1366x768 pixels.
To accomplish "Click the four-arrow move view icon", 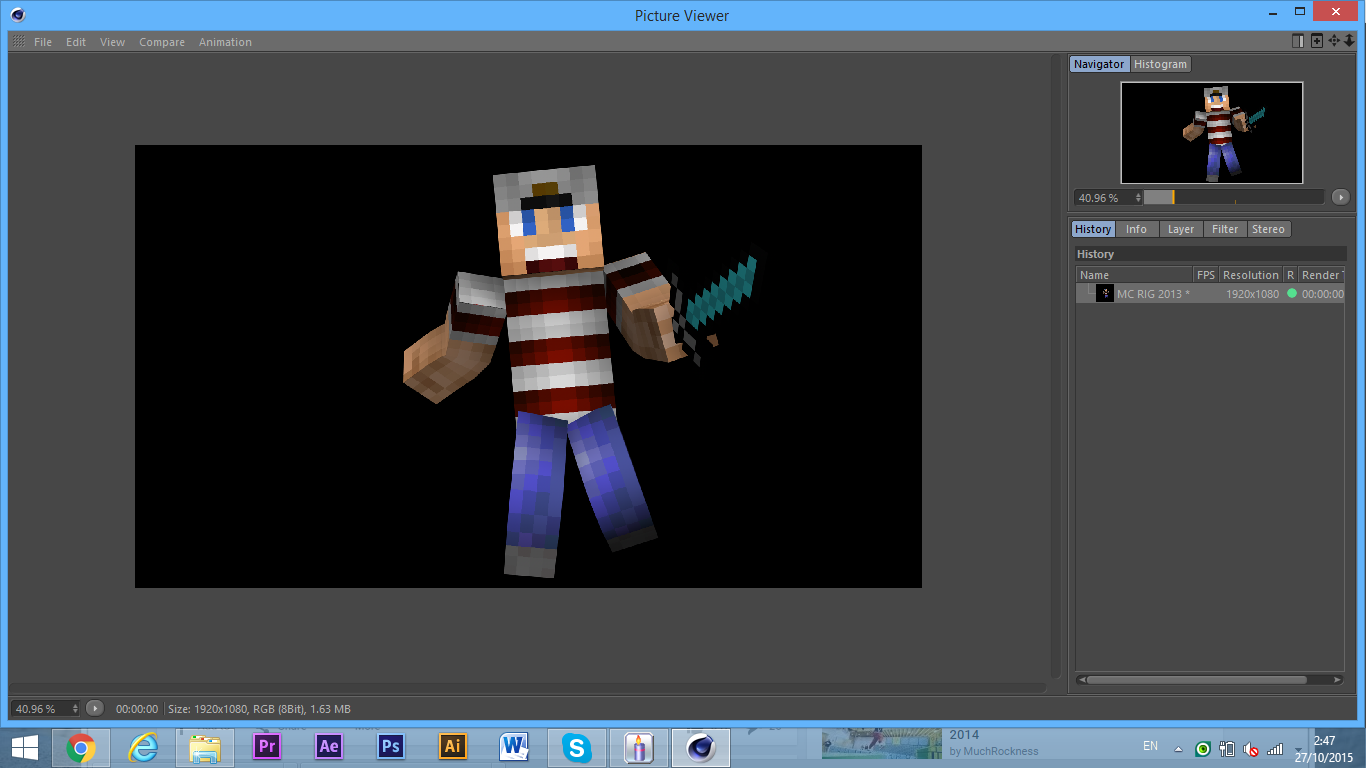I will pyautogui.click(x=1333, y=41).
